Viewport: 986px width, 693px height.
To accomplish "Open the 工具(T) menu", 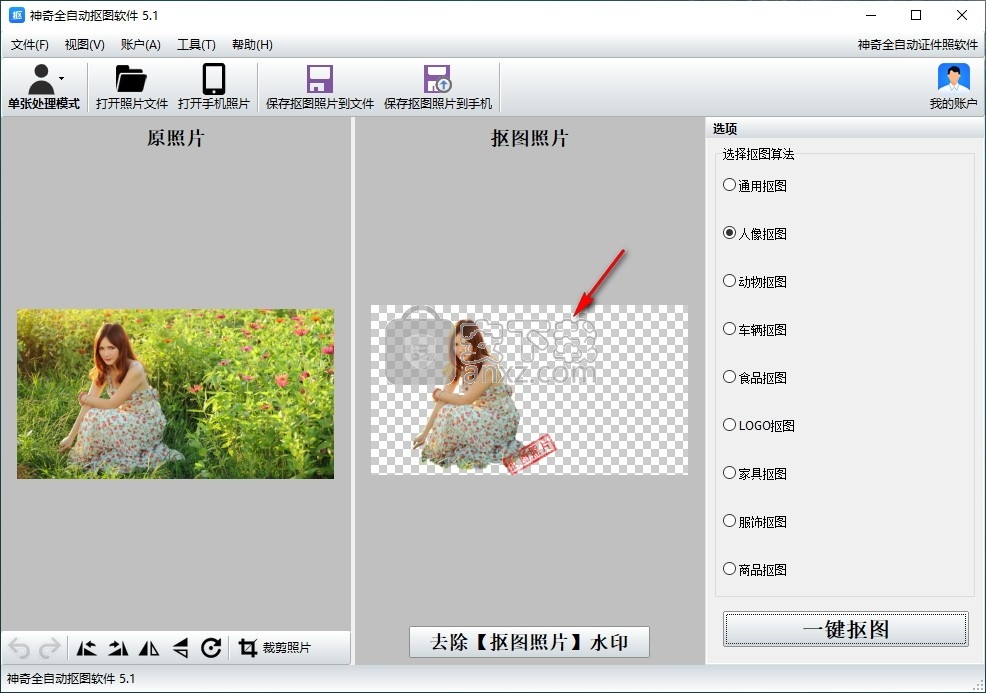I will tap(196, 45).
